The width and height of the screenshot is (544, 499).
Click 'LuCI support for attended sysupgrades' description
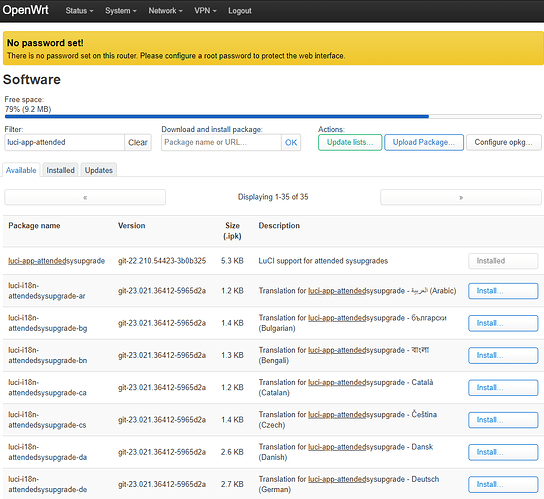pyautogui.click(x=323, y=261)
